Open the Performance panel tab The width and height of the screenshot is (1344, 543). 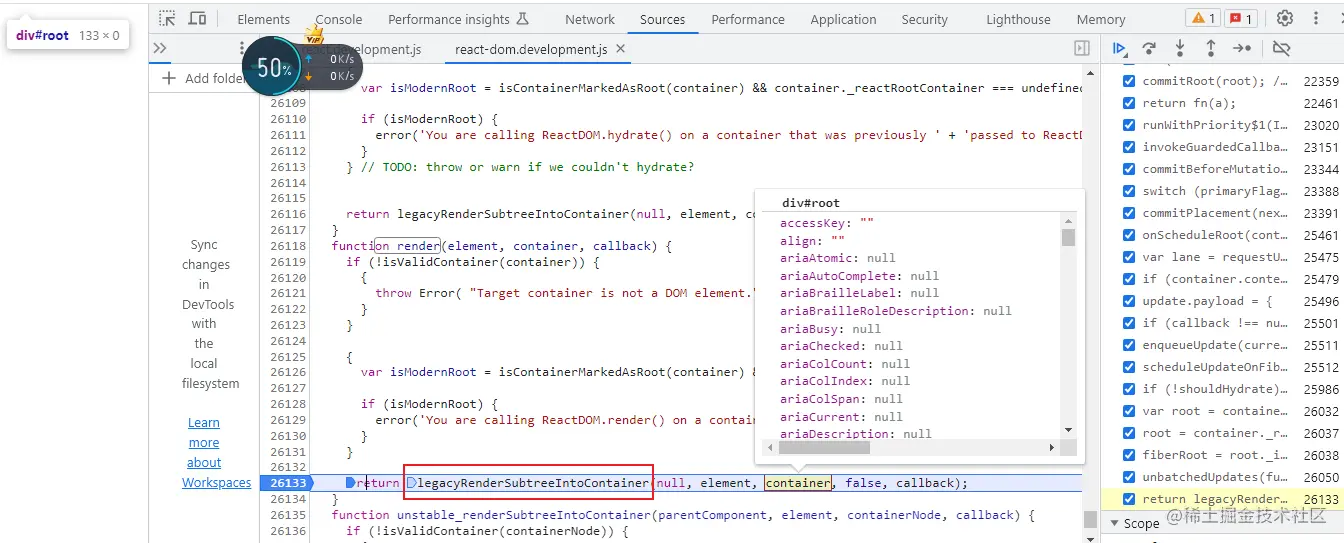pyautogui.click(x=748, y=19)
